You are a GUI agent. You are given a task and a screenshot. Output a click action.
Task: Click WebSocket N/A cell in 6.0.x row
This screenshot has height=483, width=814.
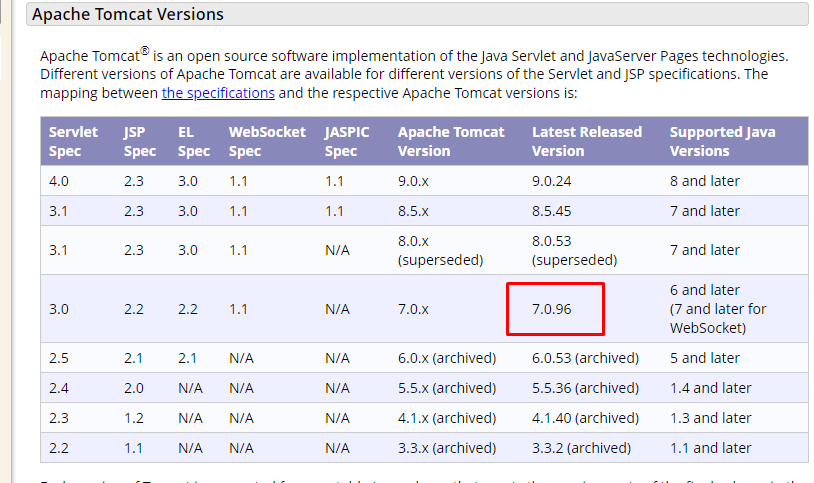click(241, 358)
